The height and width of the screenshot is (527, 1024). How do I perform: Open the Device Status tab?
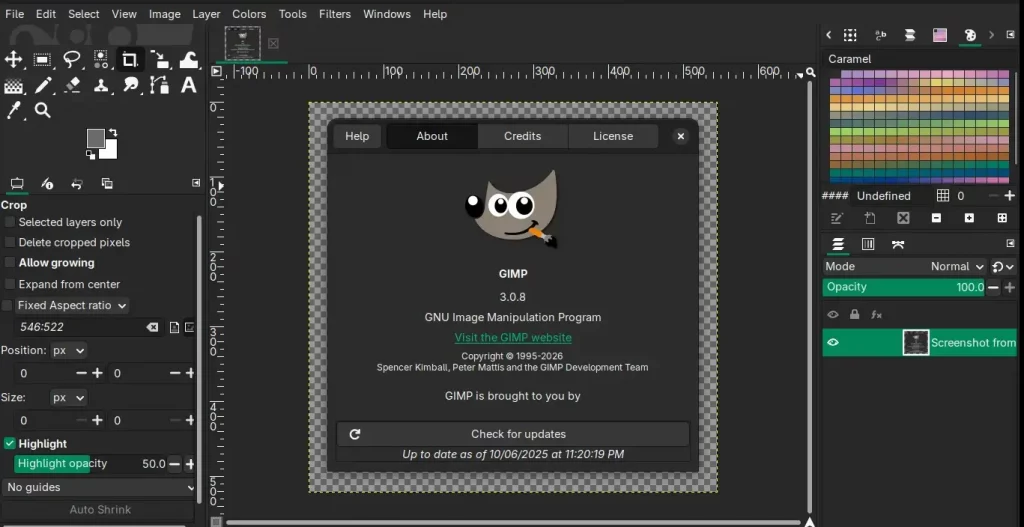[x=47, y=184]
